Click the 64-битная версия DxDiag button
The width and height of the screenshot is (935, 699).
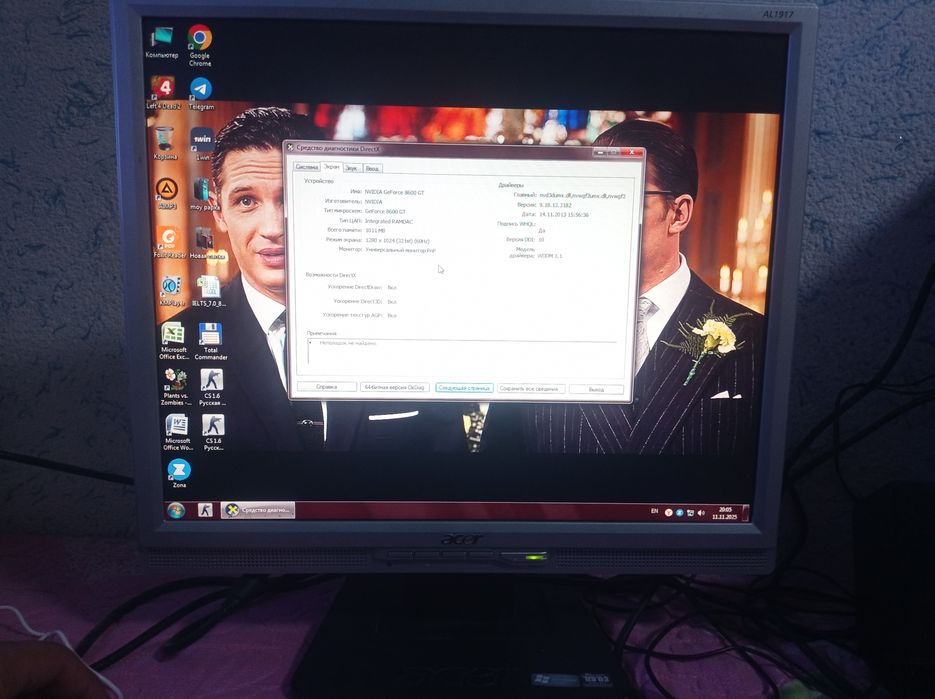point(395,388)
